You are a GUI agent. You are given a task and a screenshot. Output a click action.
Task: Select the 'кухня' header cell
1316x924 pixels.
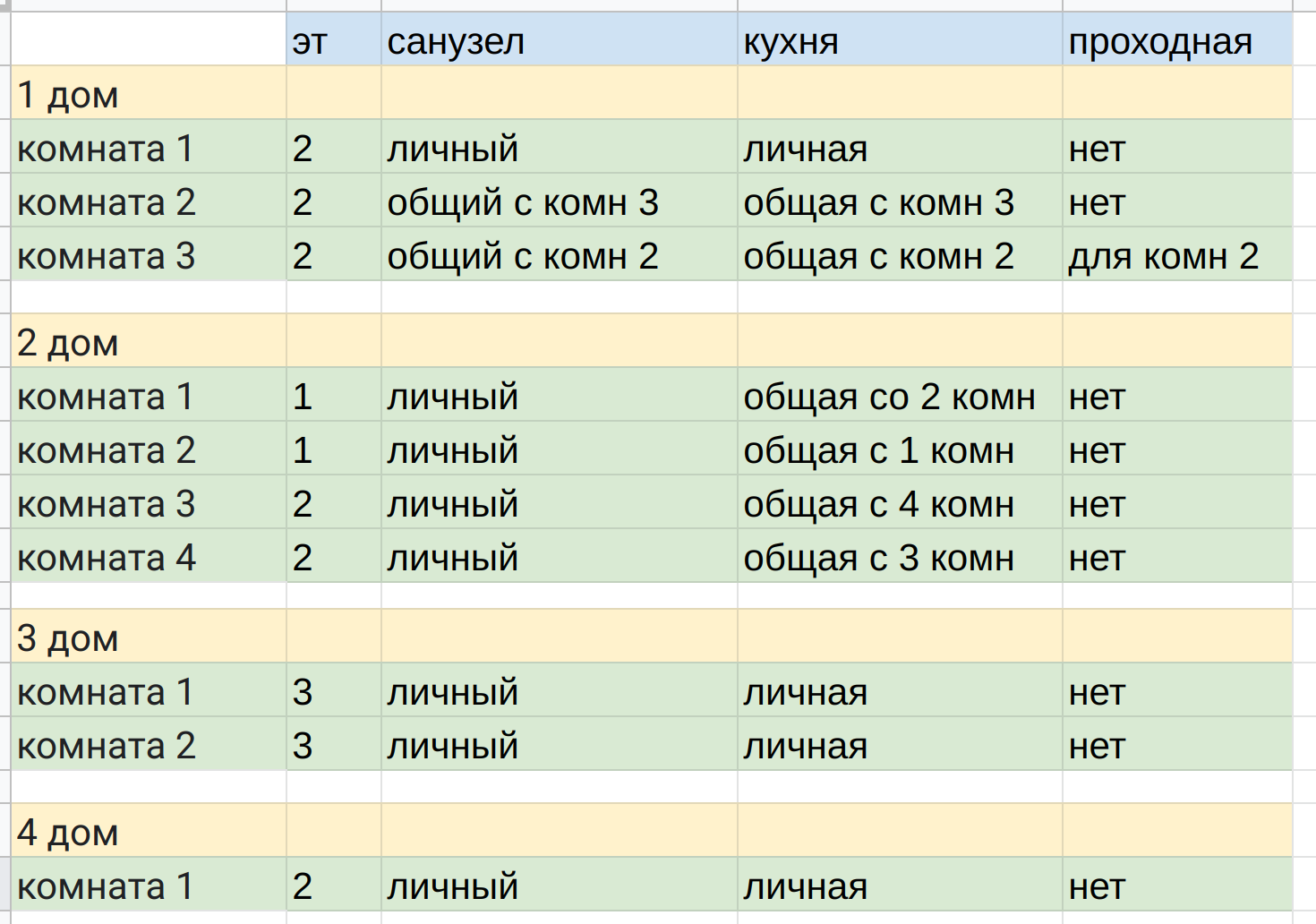pos(900,39)
